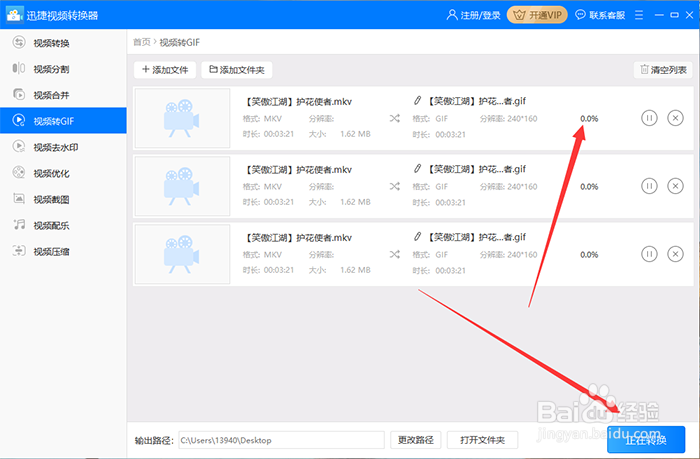Image resolution: width=700 pixels, height=459 pixels.
Task: Click the 视频转GIF play icon
Action: (19, 120)
